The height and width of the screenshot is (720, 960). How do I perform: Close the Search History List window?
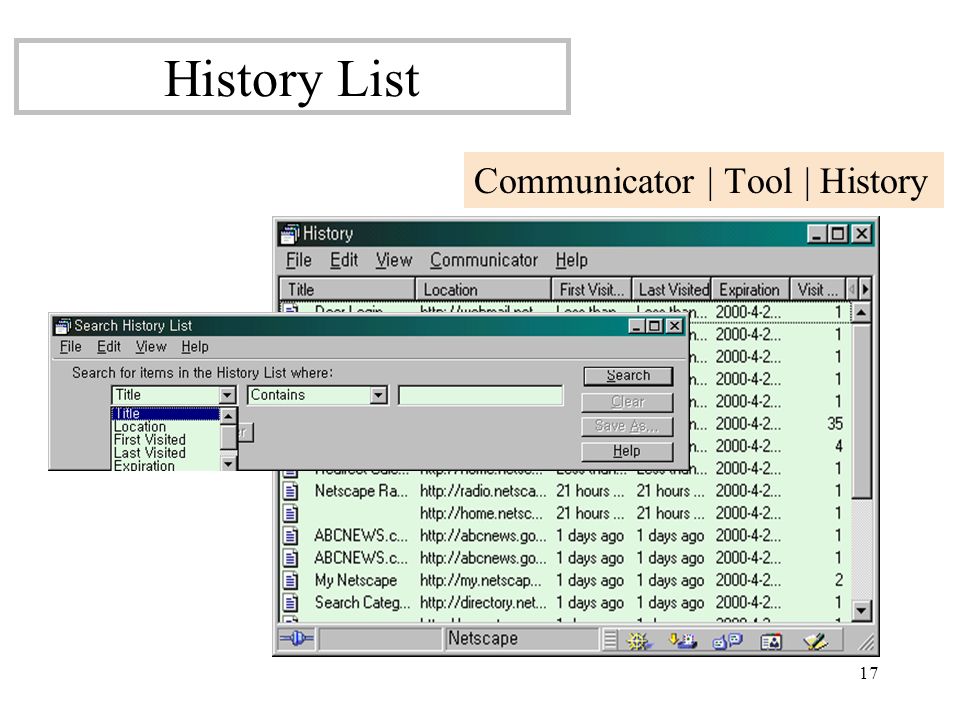pyautogui.click(x=674, y=326)
